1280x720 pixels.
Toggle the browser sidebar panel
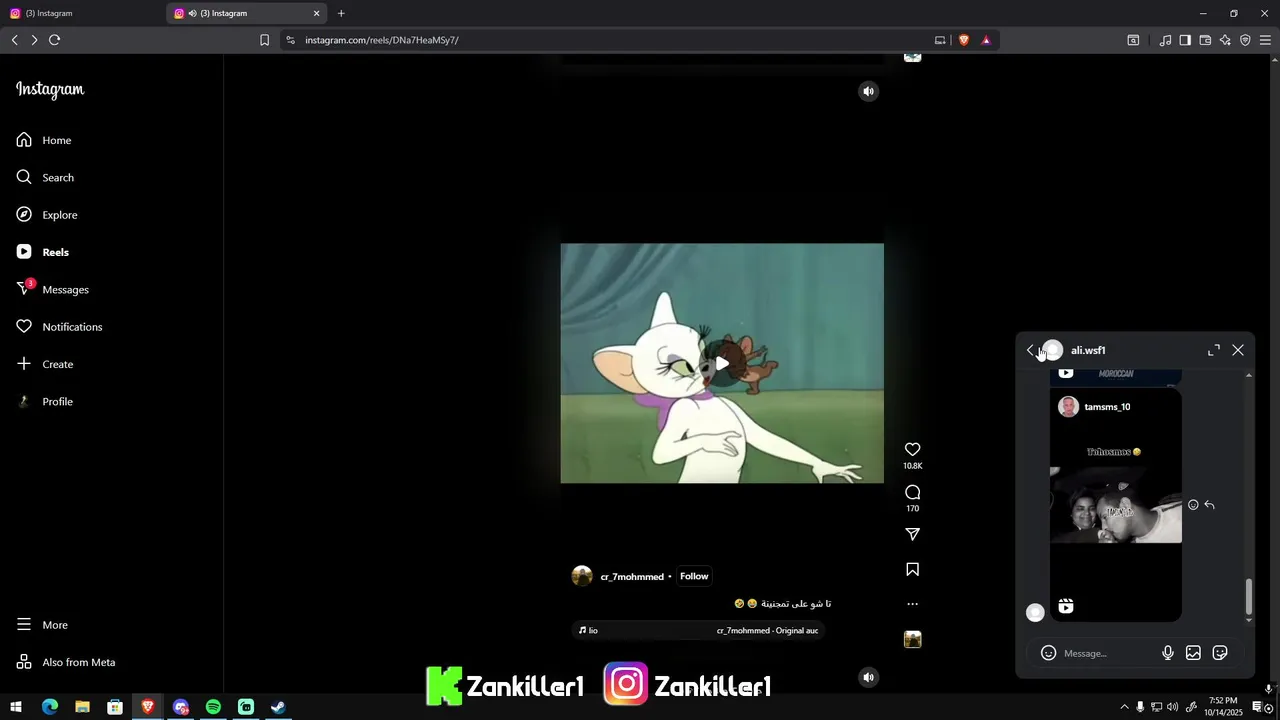coord(1185,40)
